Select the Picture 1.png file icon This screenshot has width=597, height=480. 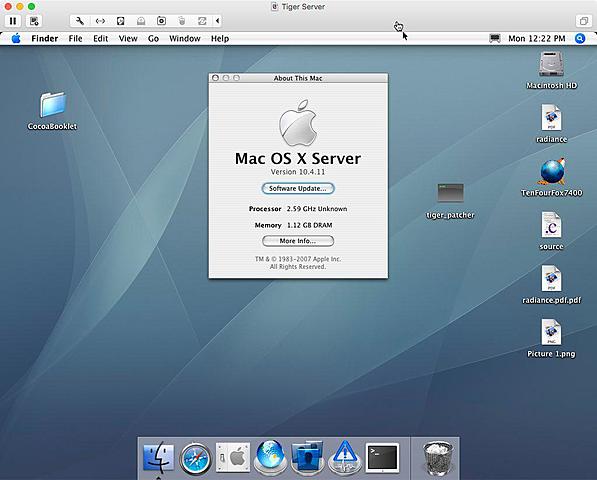pos(551,338)
